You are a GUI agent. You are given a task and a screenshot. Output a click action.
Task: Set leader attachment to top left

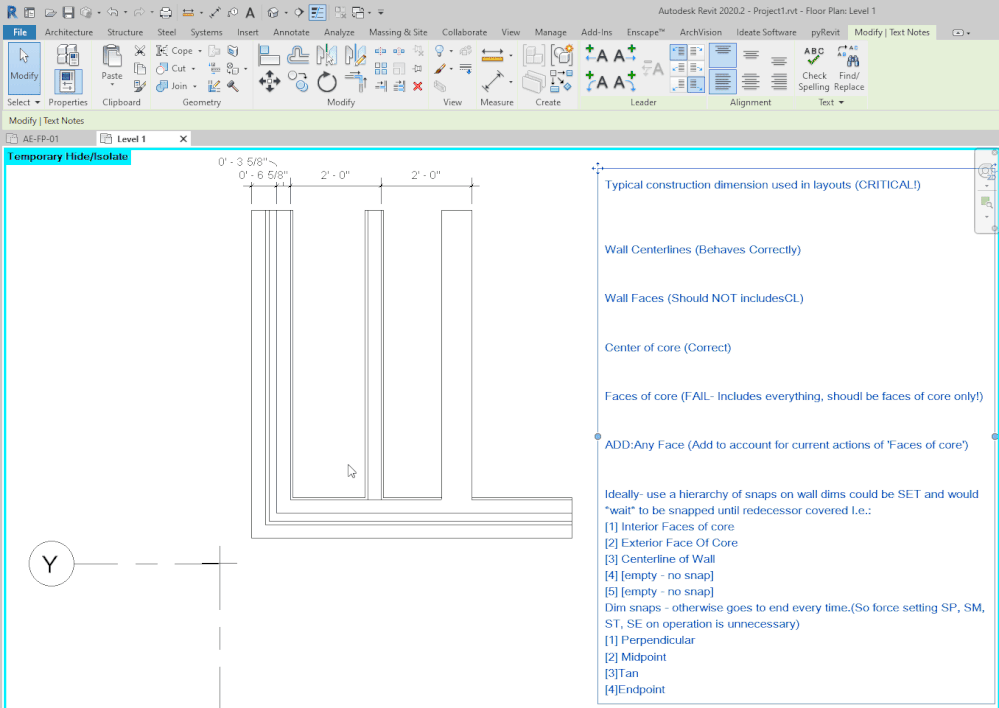[x=679, y=52]
